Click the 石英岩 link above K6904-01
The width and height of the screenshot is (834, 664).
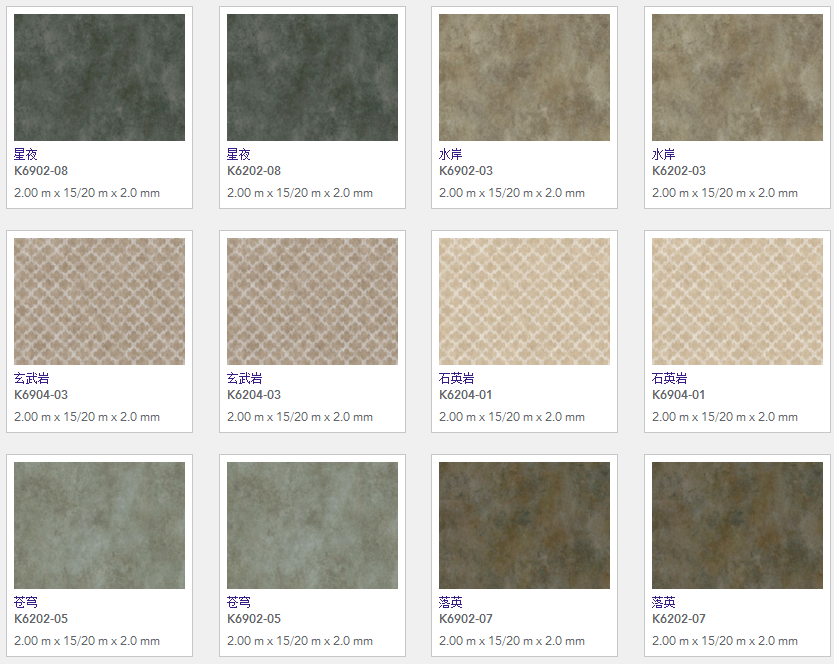pyautogui.click(x=670, y=379)
